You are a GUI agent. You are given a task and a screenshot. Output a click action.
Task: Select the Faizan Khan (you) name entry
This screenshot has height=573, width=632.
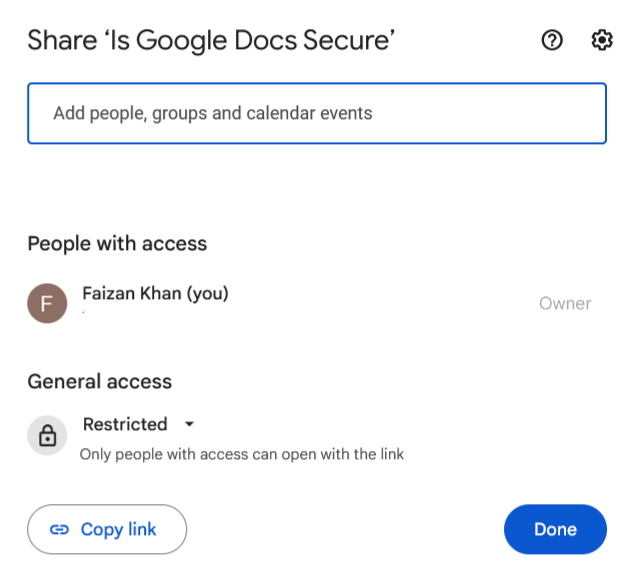point(155,293)
